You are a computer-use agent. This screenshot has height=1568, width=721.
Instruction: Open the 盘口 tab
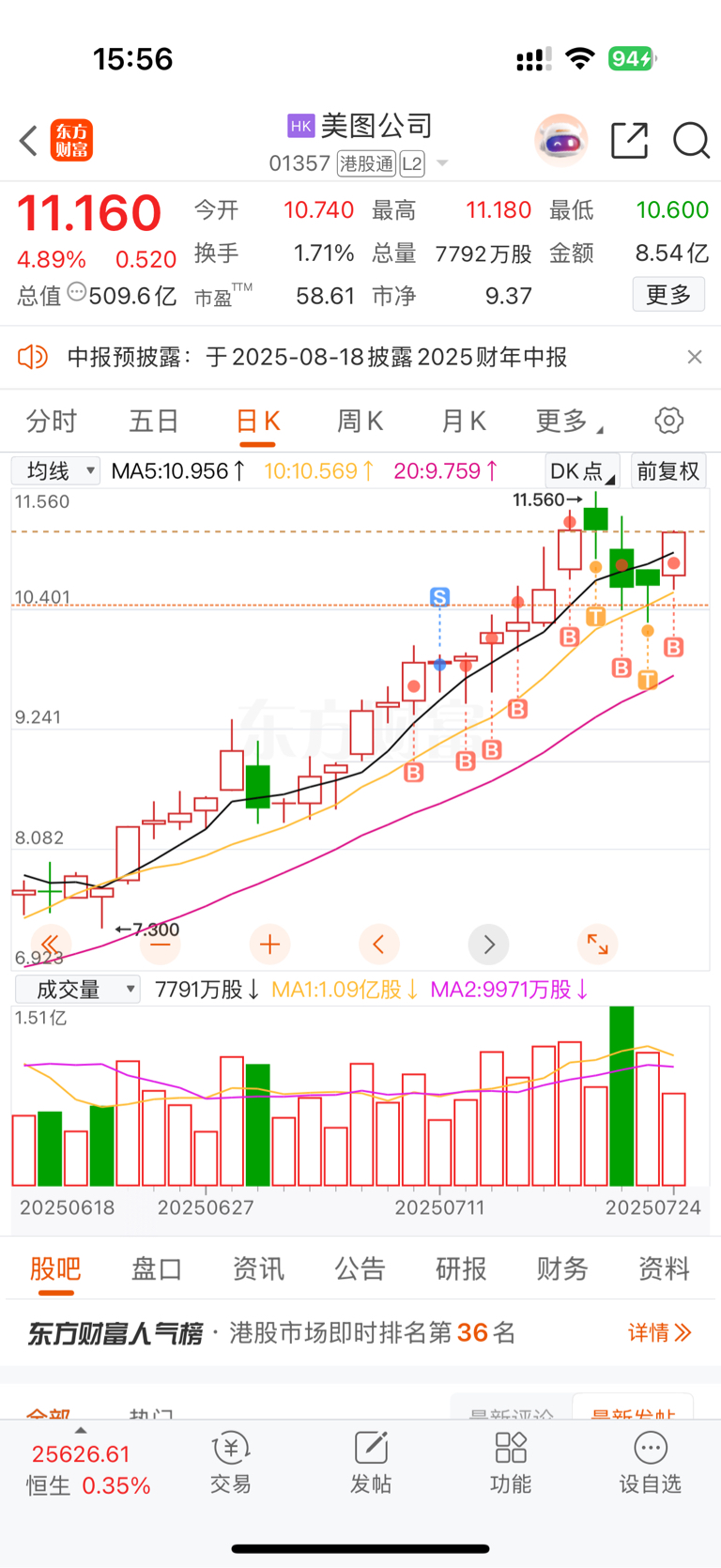coord(157,1268)
